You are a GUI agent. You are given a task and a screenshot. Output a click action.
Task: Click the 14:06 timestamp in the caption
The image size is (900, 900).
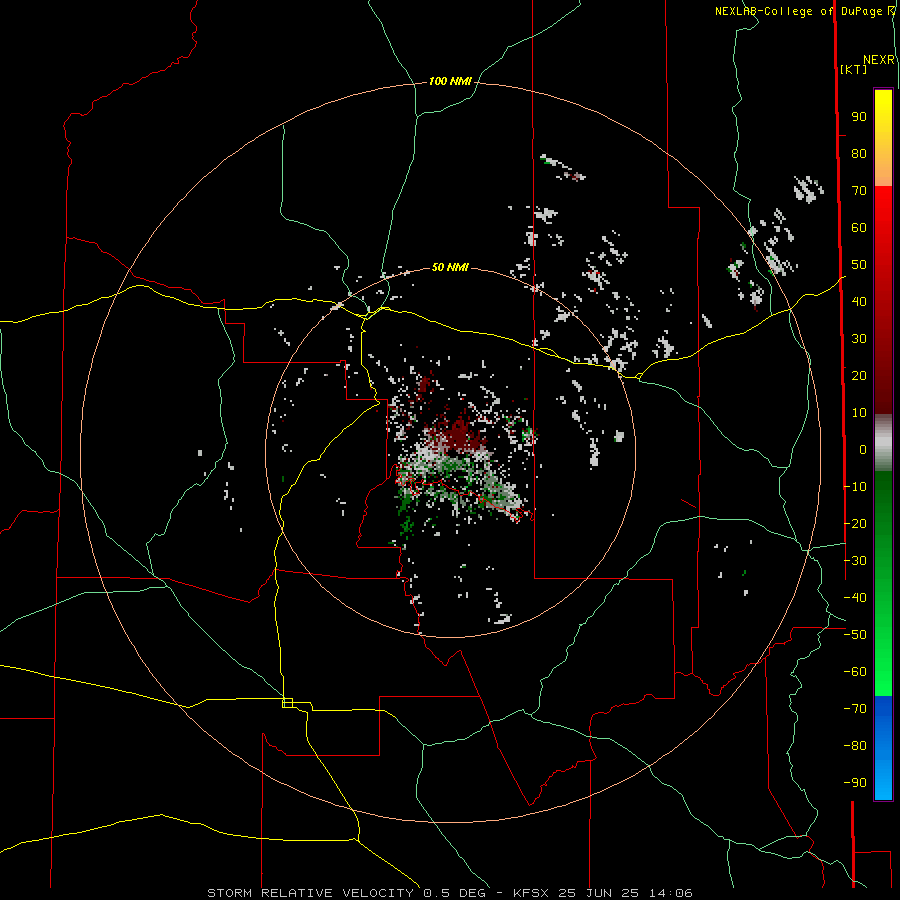click(x=671, y=893)
